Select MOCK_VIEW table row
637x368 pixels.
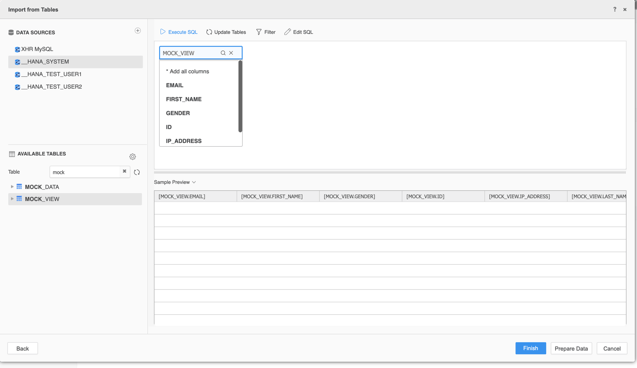(x=75, y=199)
